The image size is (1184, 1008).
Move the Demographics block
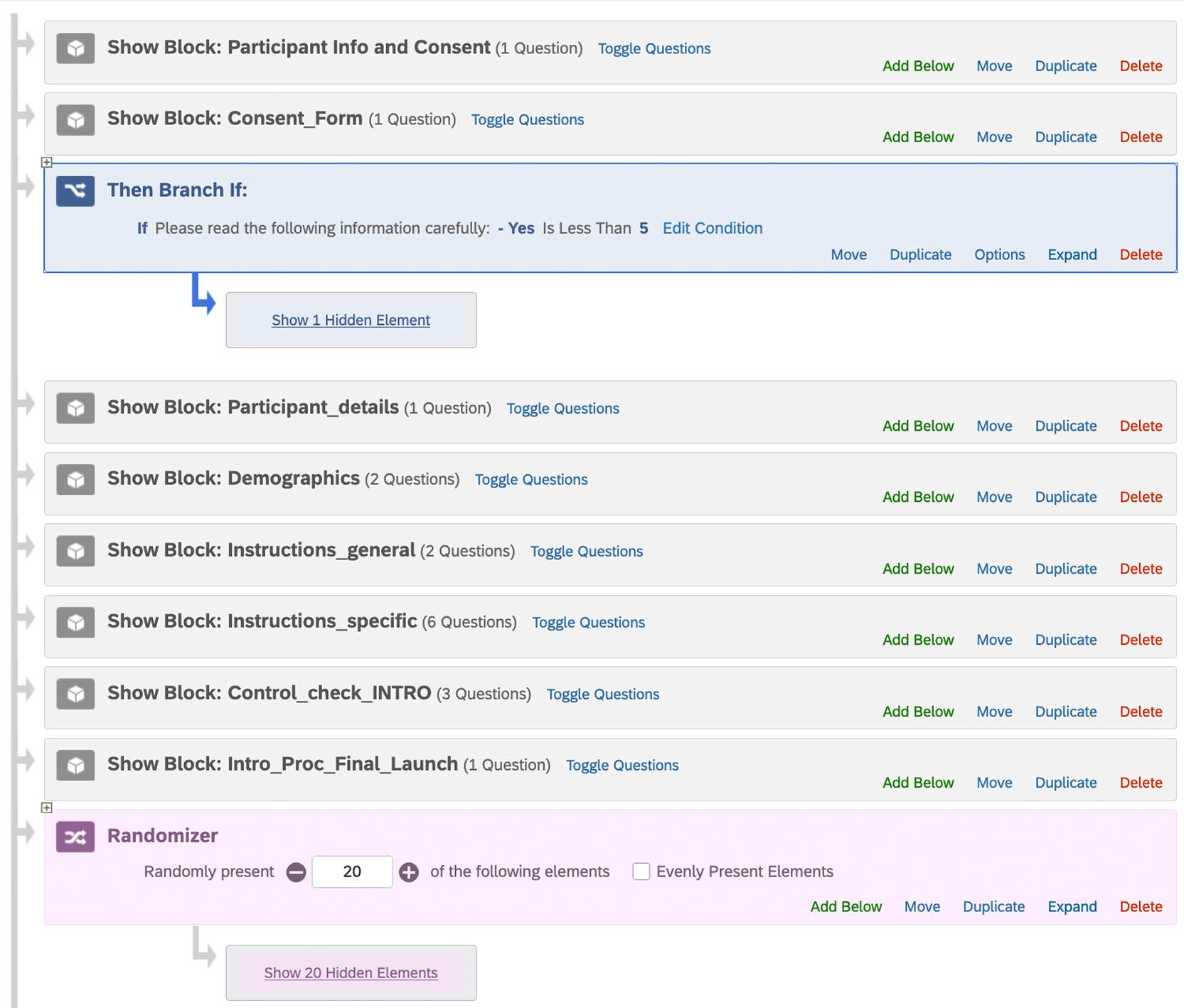pyautogui.click(x=994, y=497)
